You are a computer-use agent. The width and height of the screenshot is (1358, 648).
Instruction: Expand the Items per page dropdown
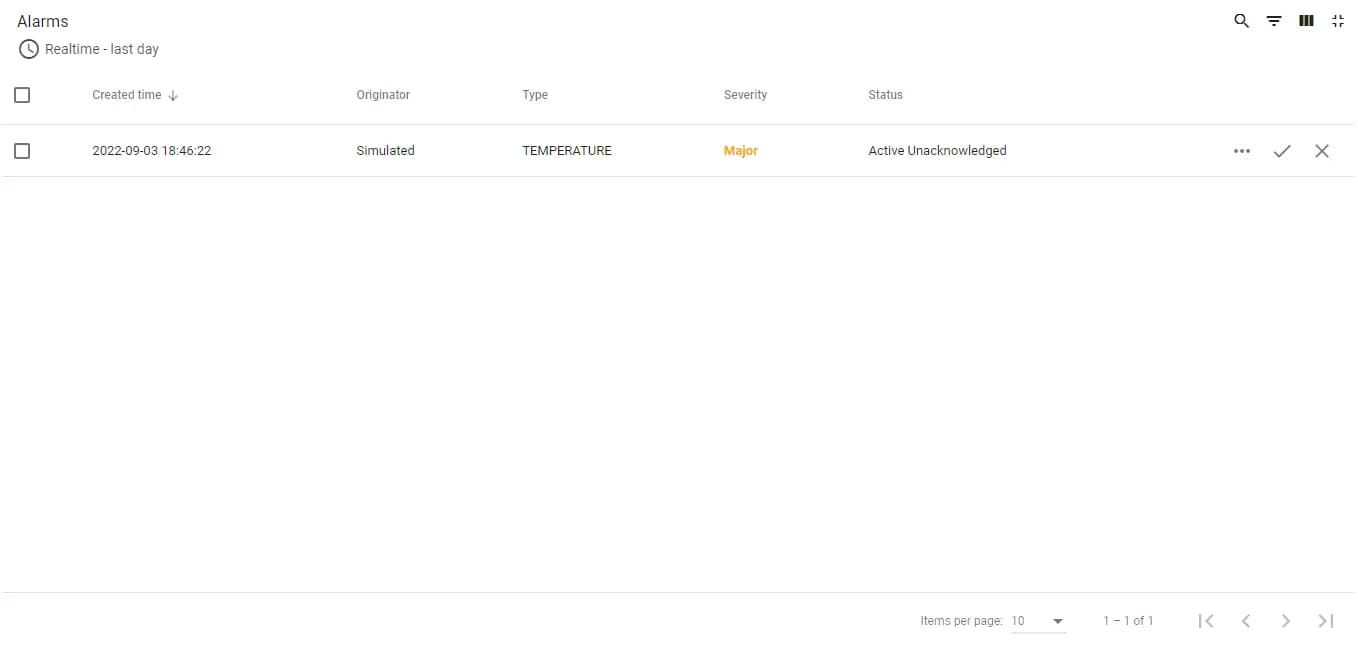(1038, 621)
